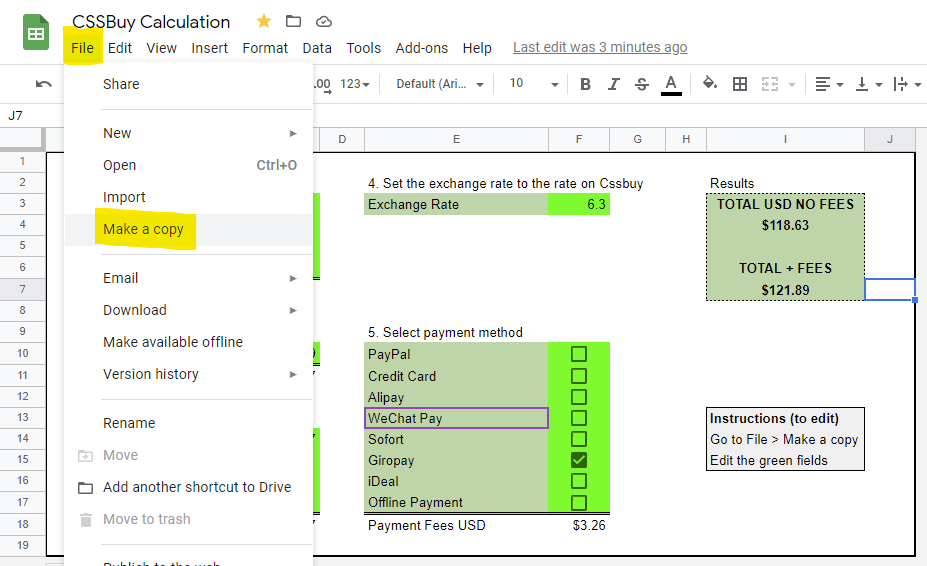Select Share in the File menu
This screenshot has height=566, width=927.
pos(188,84)
